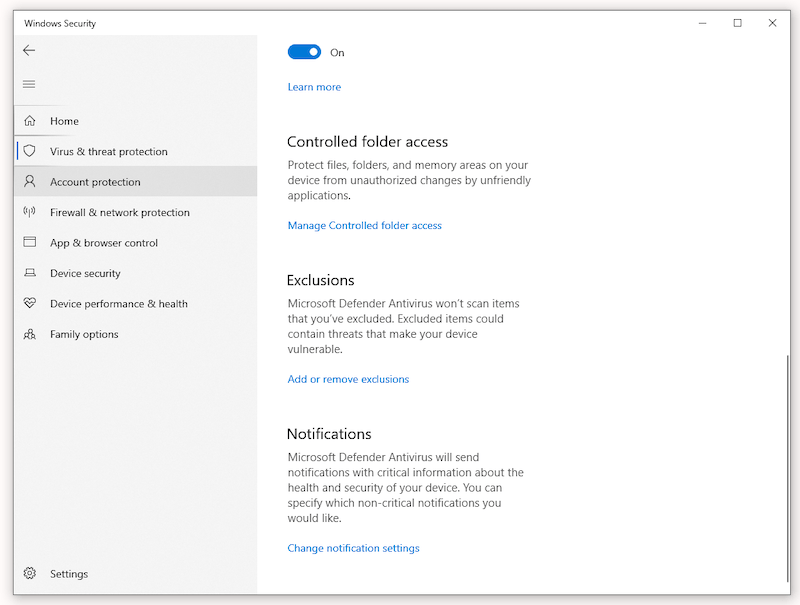Go to Firewall & network protection page
The image size is (800, 605).
[x=119, y=212]
